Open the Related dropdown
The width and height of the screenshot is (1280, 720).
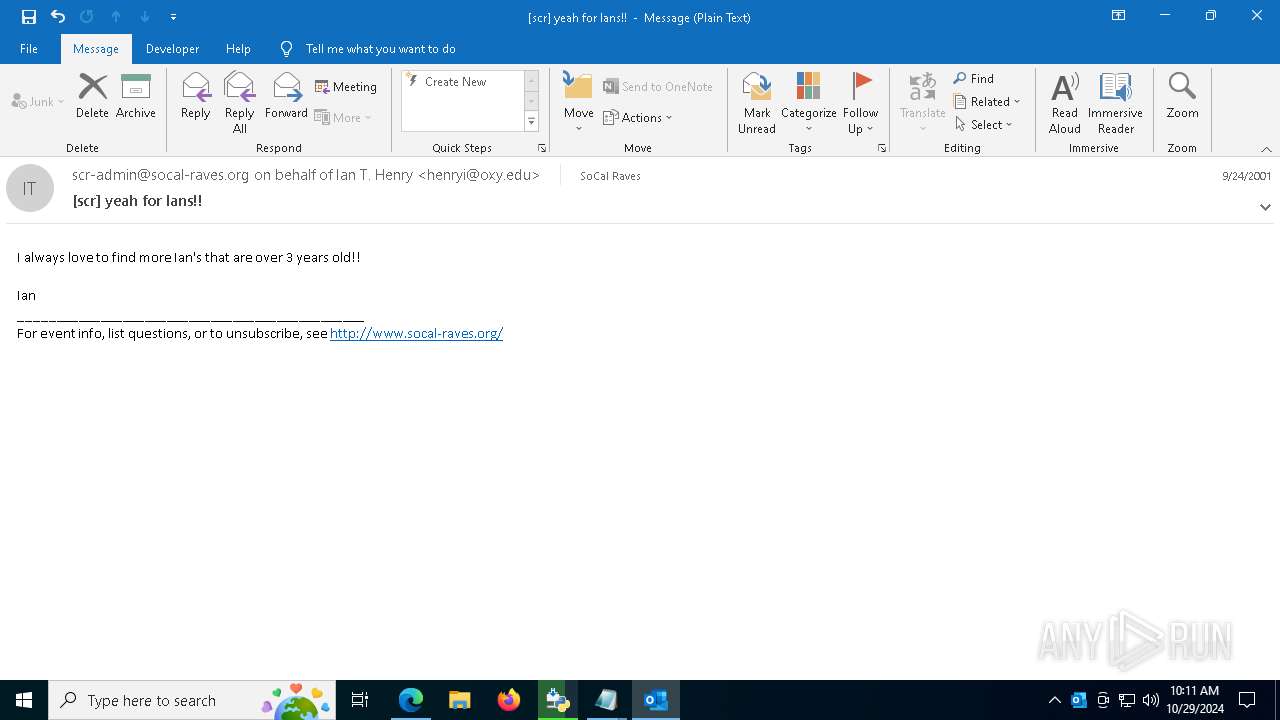click(x=987, y=102)
